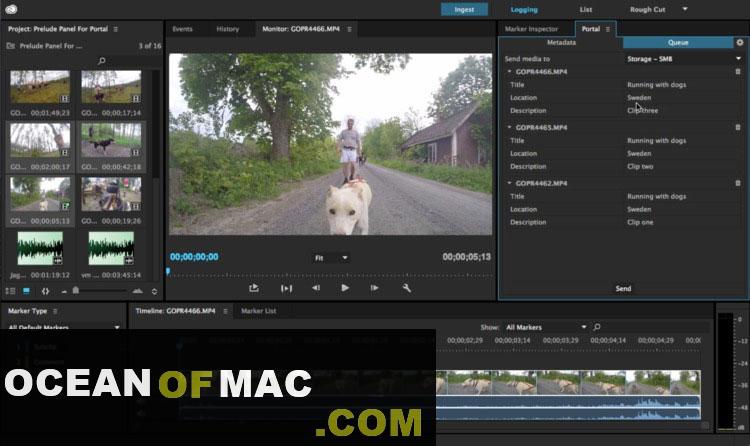750x446 pixels.
Task: Delete GOPR4462.MP4 from queue with trash icon
Action: 738,183
